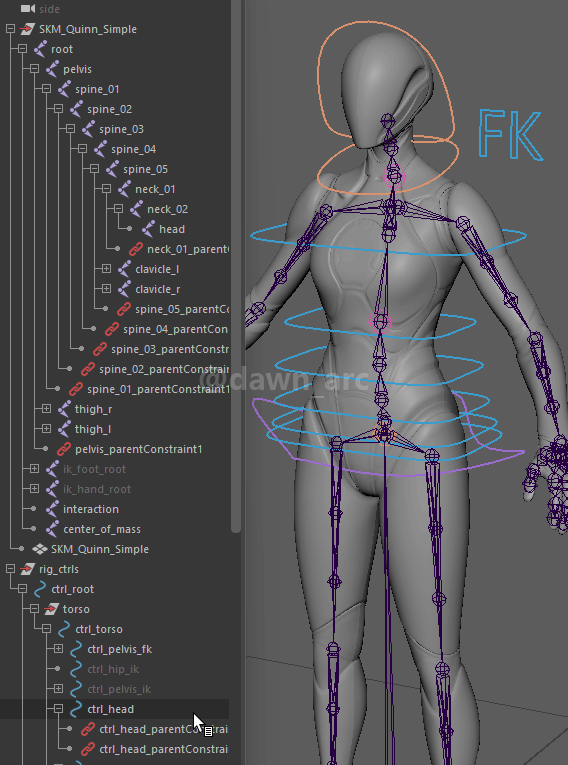Collapse the spine_02 branch
568x765 pixels.
[59, 109]
